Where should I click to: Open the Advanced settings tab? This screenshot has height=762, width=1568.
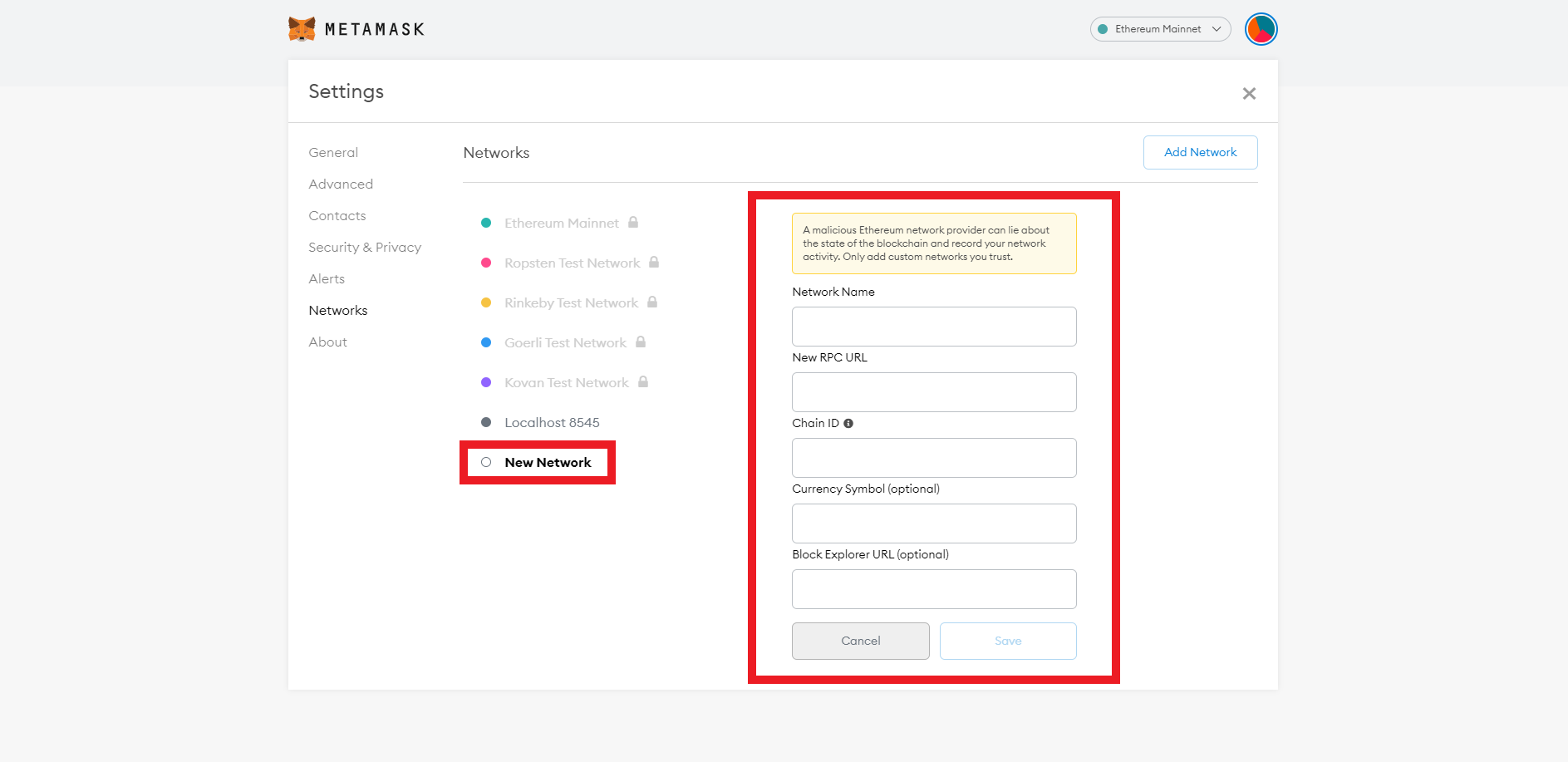(341, 184)
